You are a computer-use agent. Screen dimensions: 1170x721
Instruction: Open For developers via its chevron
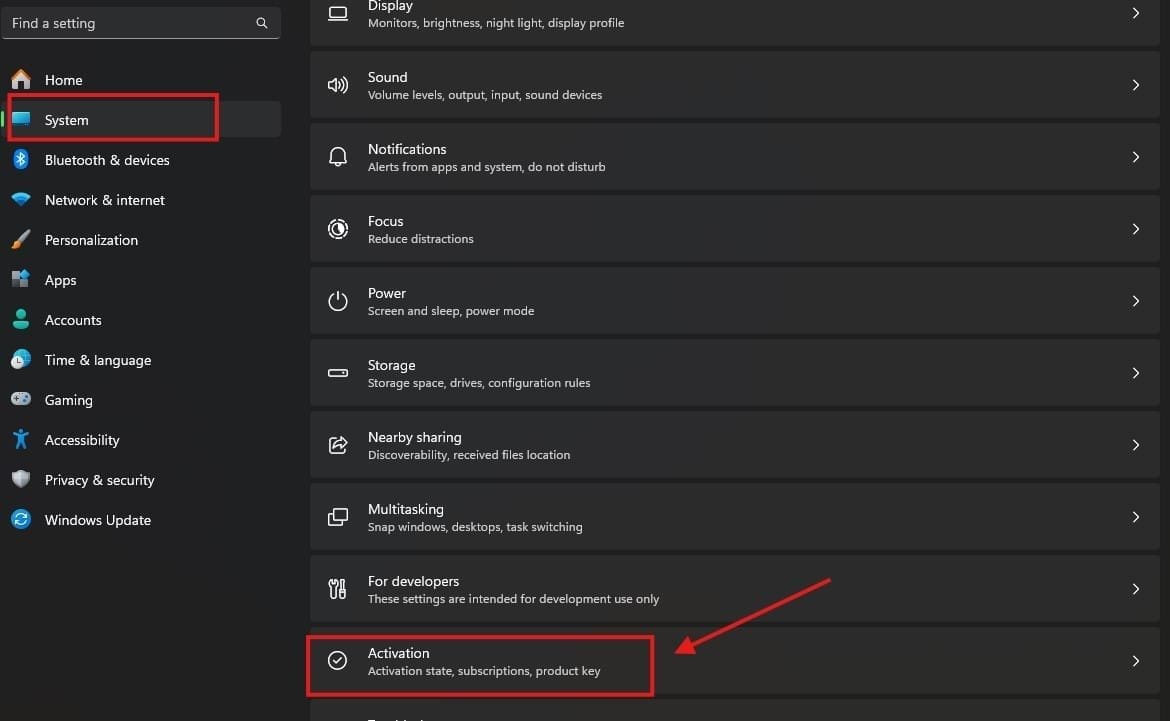point(1136,589)
